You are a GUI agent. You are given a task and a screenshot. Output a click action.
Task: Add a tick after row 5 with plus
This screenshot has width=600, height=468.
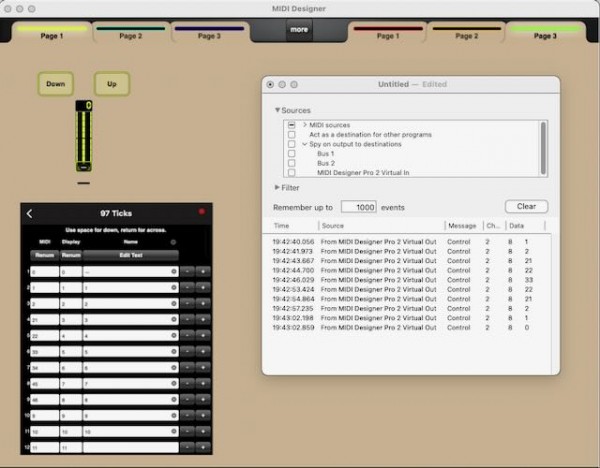[203, 335]
